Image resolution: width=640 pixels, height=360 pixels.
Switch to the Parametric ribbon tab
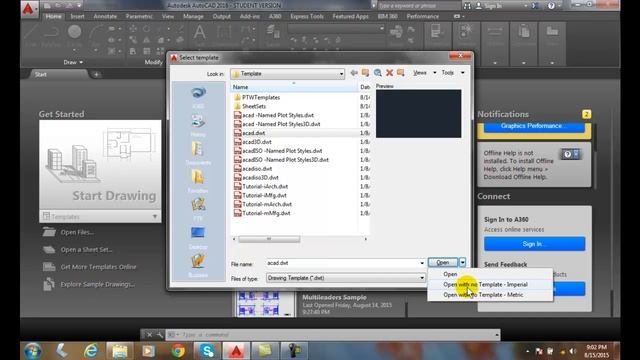click(x=139, y=16)
